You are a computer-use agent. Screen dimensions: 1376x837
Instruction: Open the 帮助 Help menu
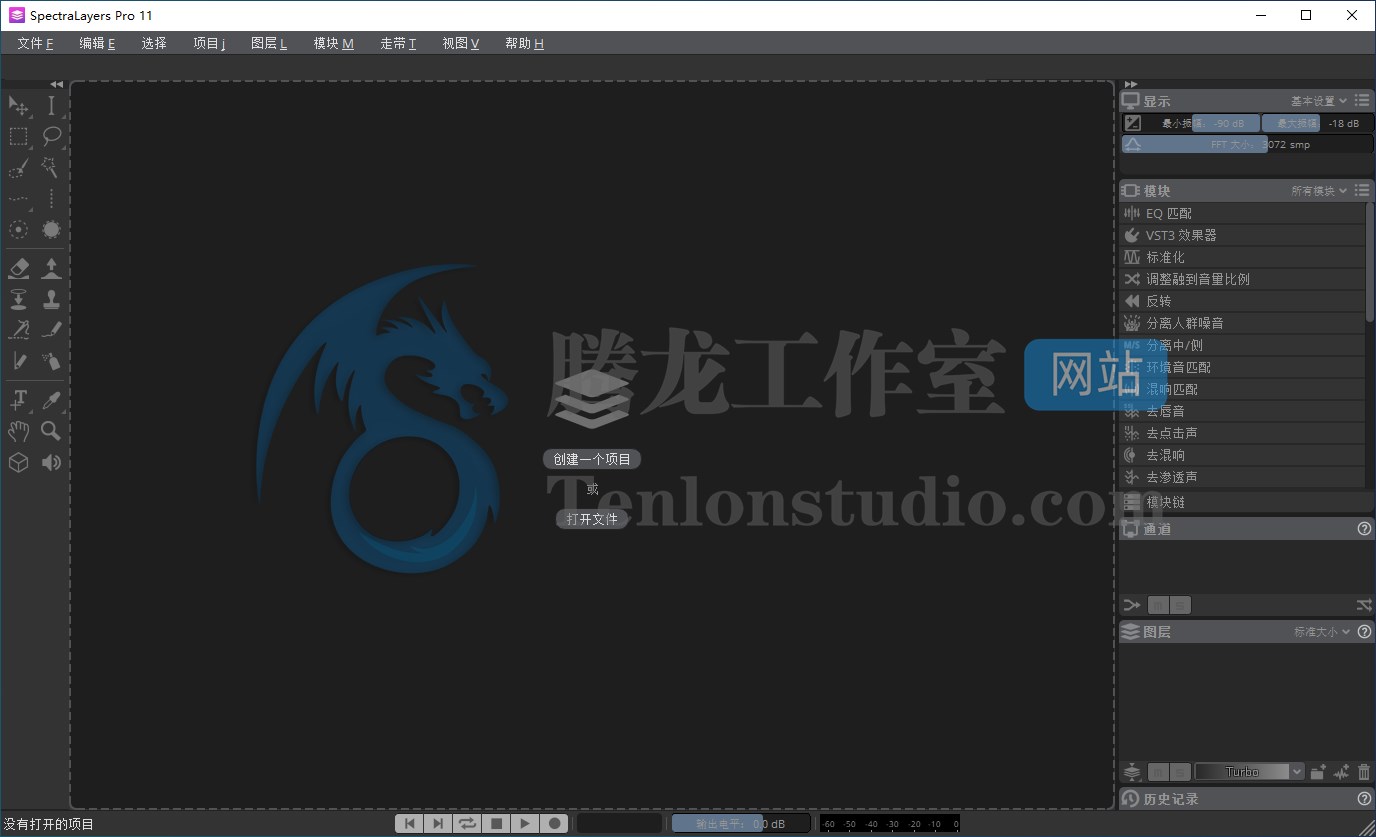[524, 43]
